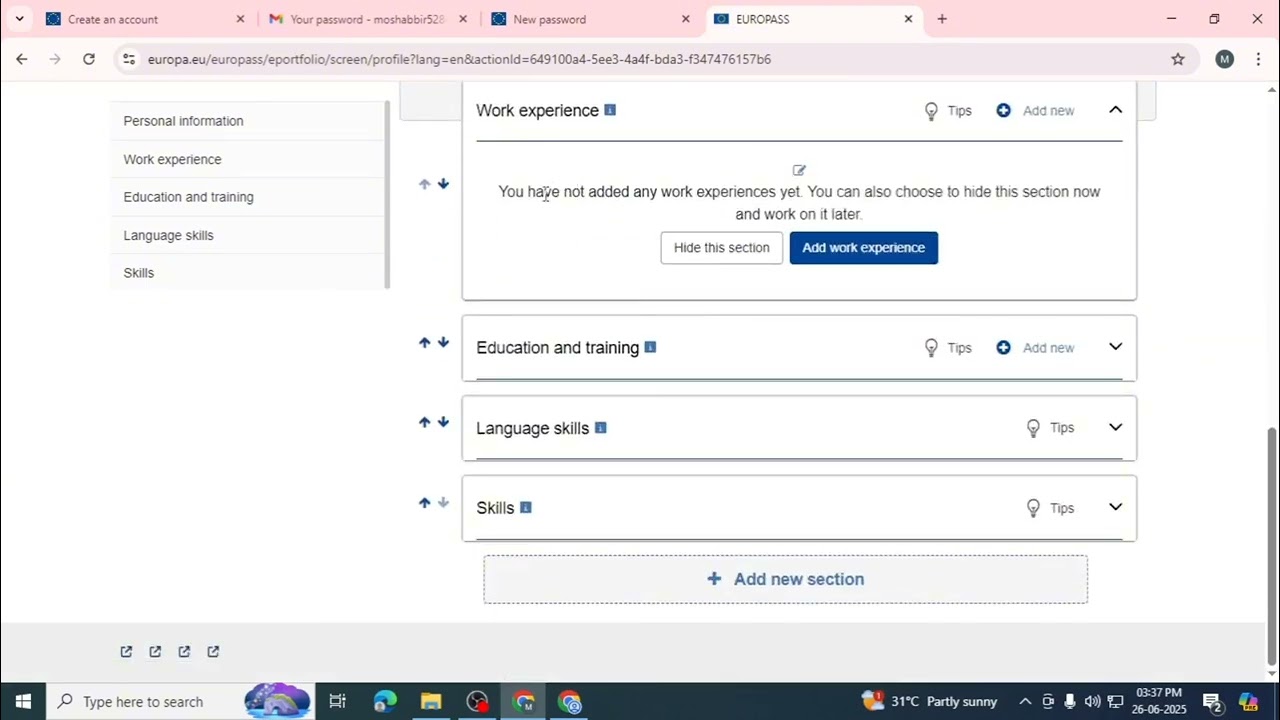Expand the Skills section

pos(1115,507)
